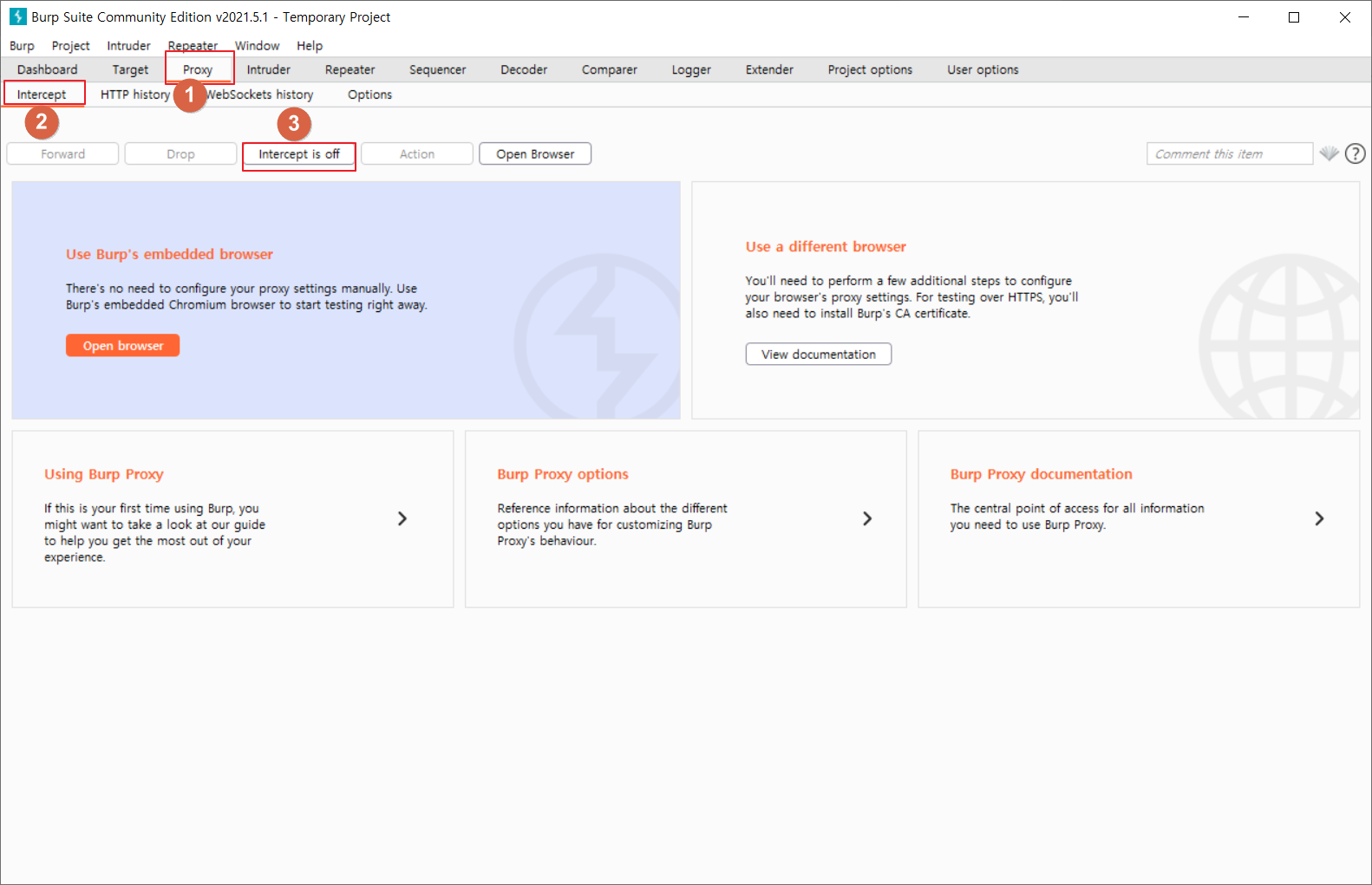
Task: Click the Drop button
Action: point(180,154)
